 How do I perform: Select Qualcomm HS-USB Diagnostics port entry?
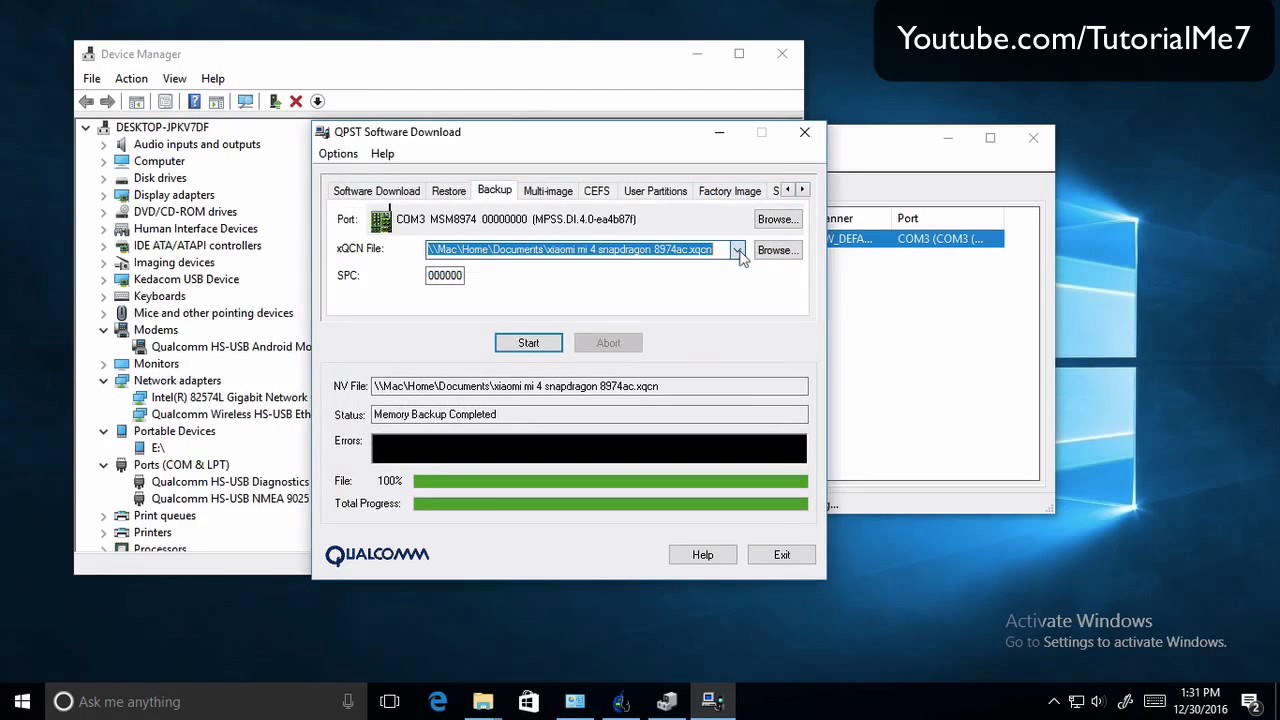(x=222, y=482)
